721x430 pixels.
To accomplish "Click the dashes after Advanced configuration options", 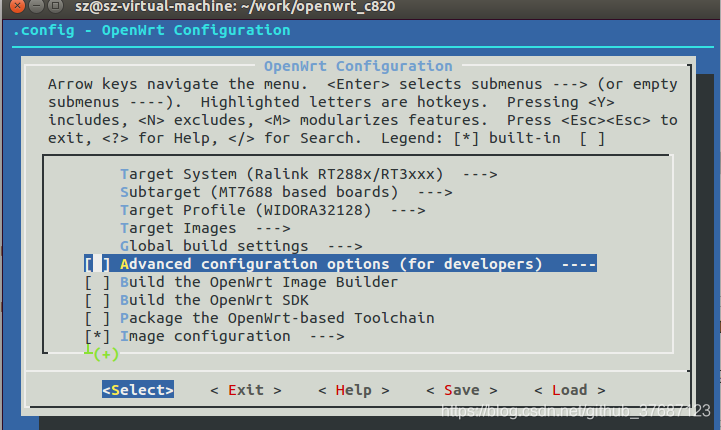I will [x=579, y=264].
